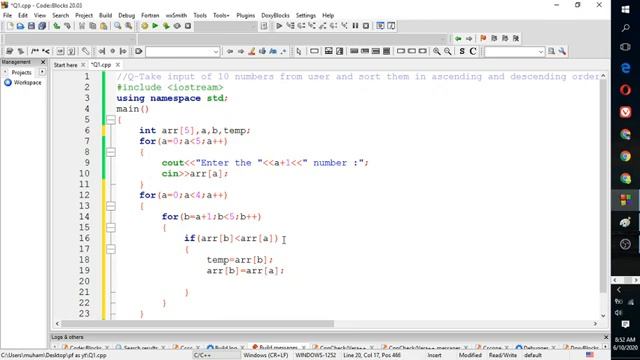Click the Rebuild icon
Viewport: 640px width, 360px height.
click(177, 26)
